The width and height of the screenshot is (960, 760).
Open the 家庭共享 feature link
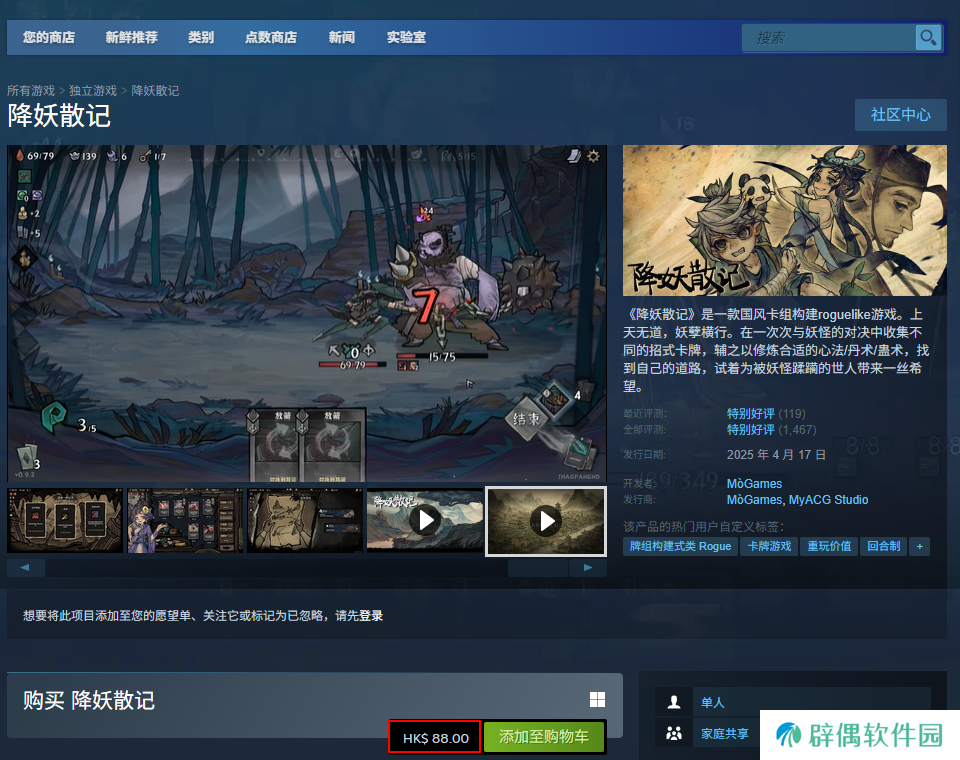click(725, 734)
